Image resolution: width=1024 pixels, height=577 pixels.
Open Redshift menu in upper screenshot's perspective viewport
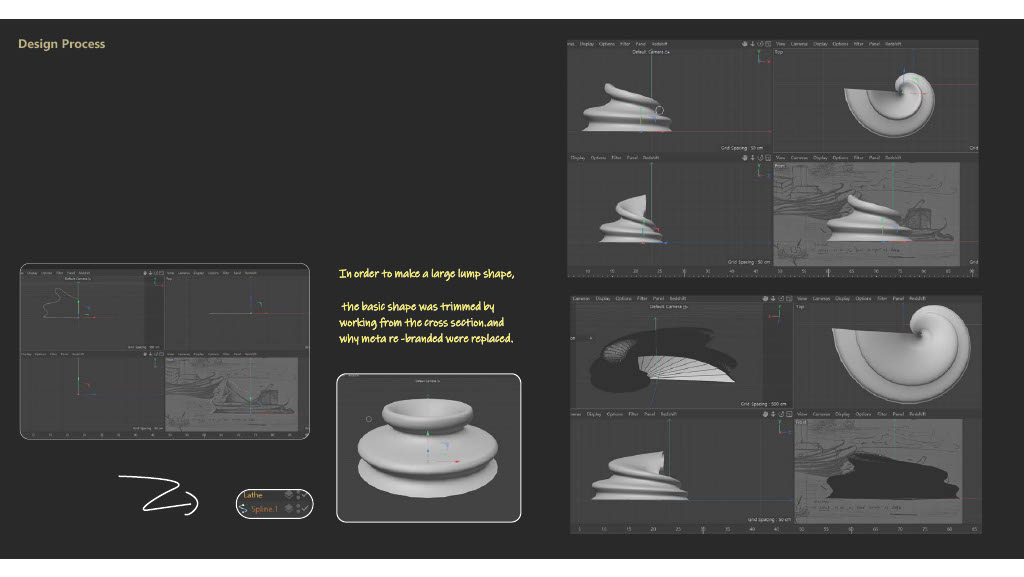659,44
